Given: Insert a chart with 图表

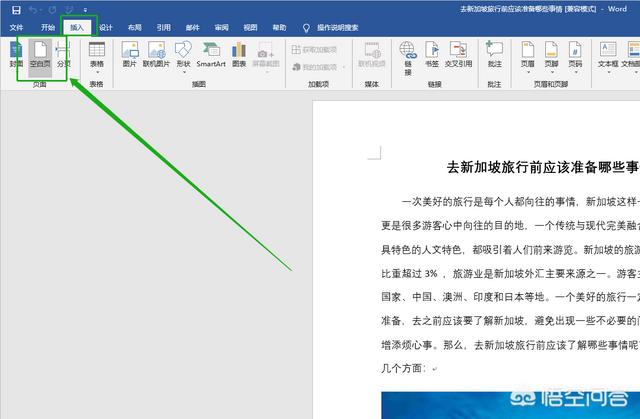Looking at the screenshot, I should pos(239,54).
